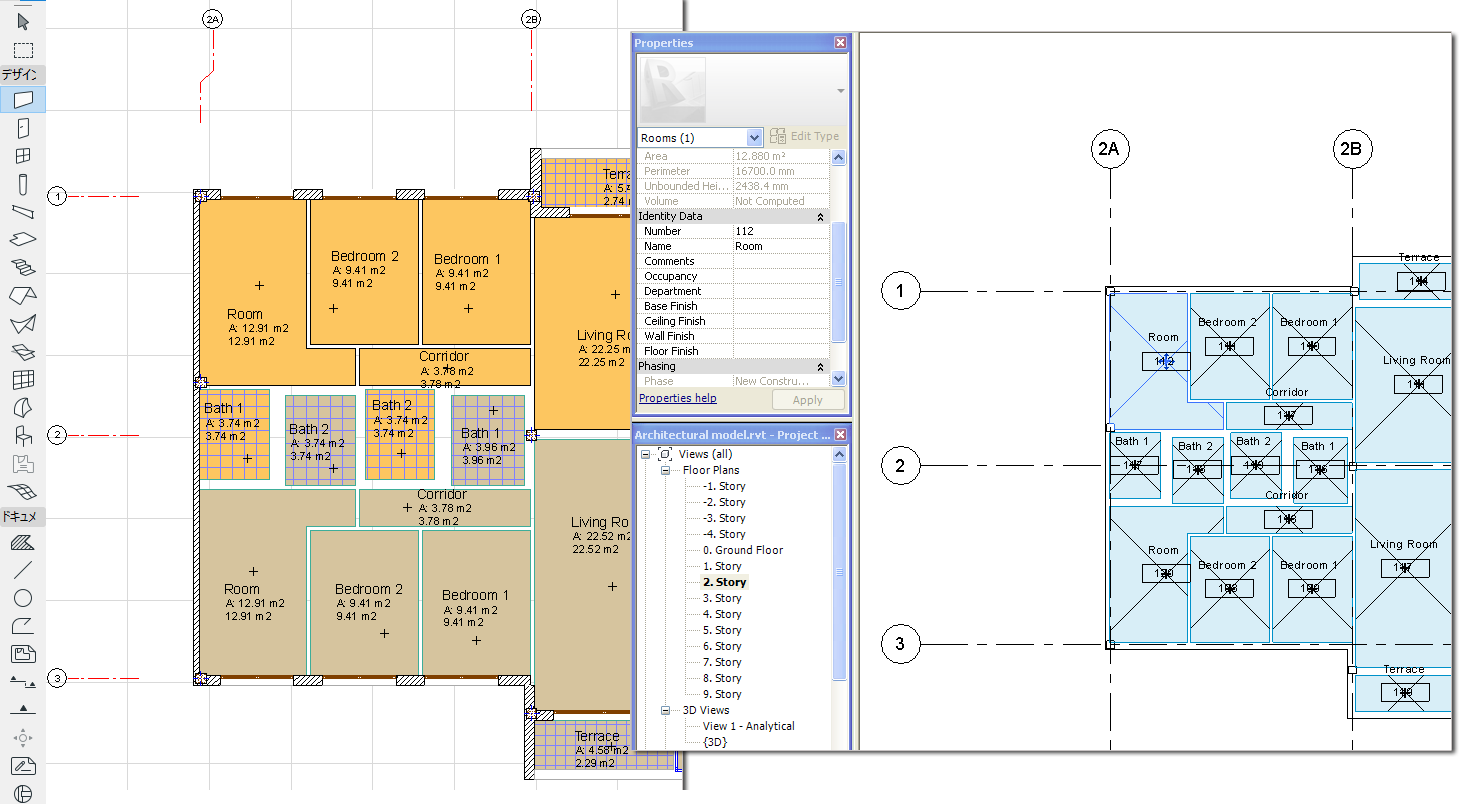Activate the Beam tool
This screenshot has height=804, width=1462.
23,211
